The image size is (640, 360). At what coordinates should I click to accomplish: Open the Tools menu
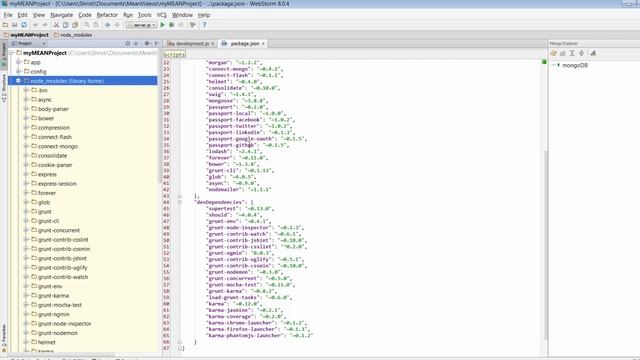pyautogui.click(x=144, y=15)
